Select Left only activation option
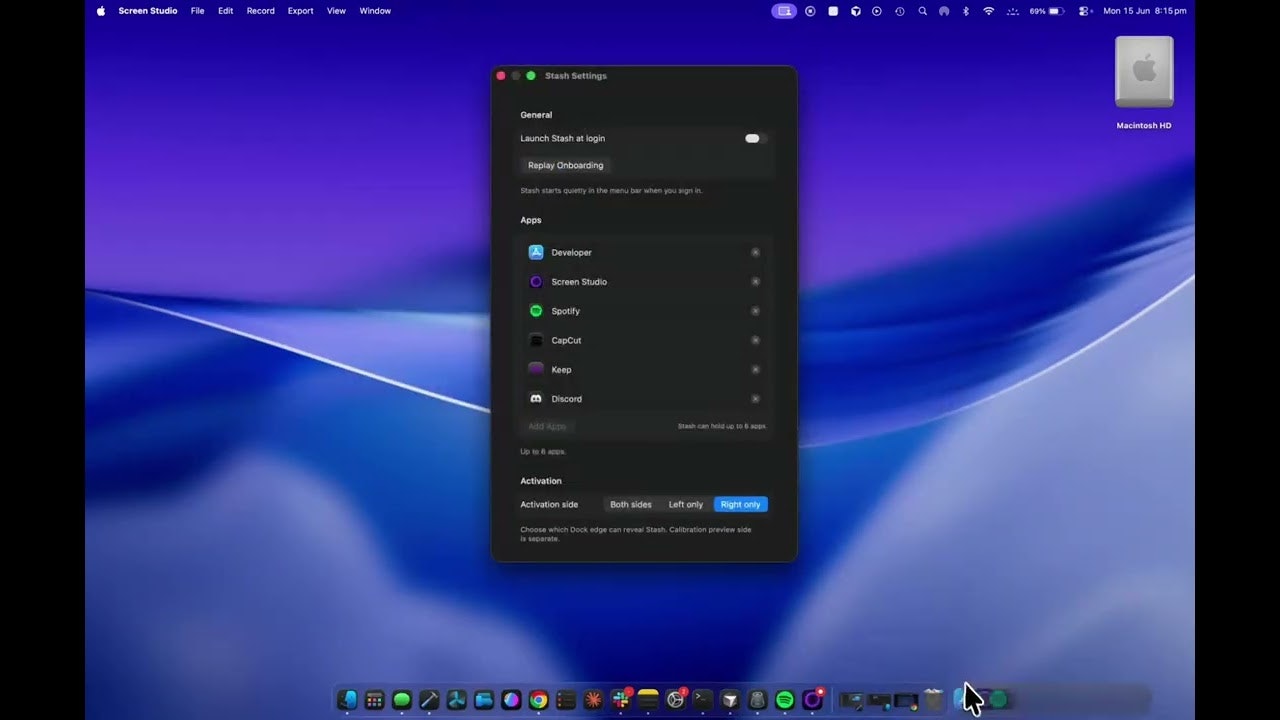This screenshot has width=1280, height=720. [686, 504]
